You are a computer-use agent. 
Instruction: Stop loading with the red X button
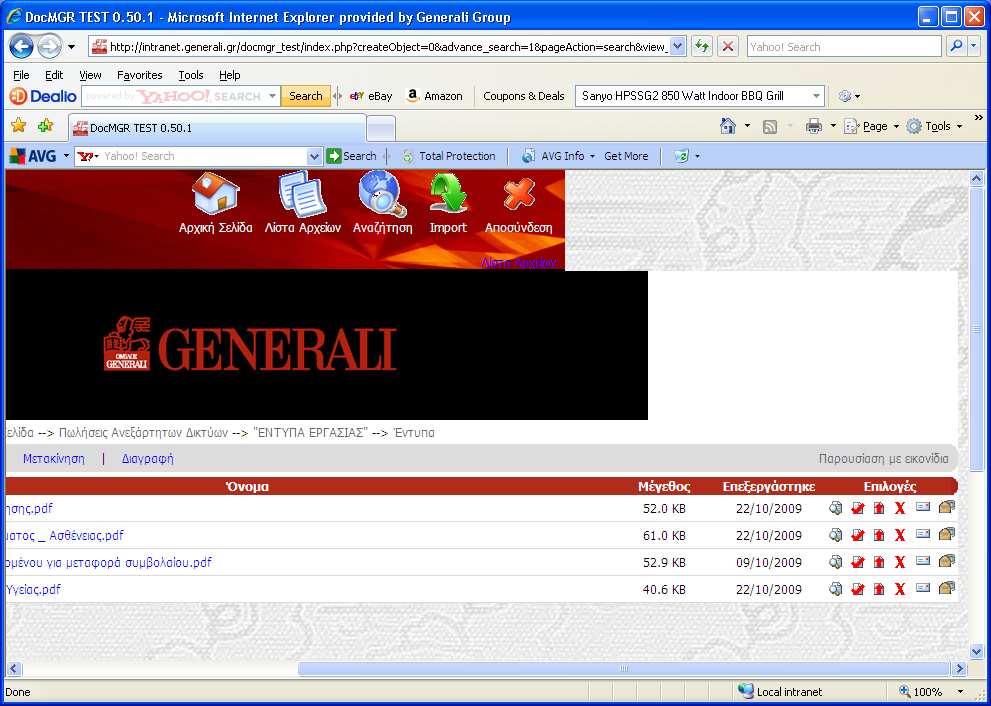[x=728, y=46]
